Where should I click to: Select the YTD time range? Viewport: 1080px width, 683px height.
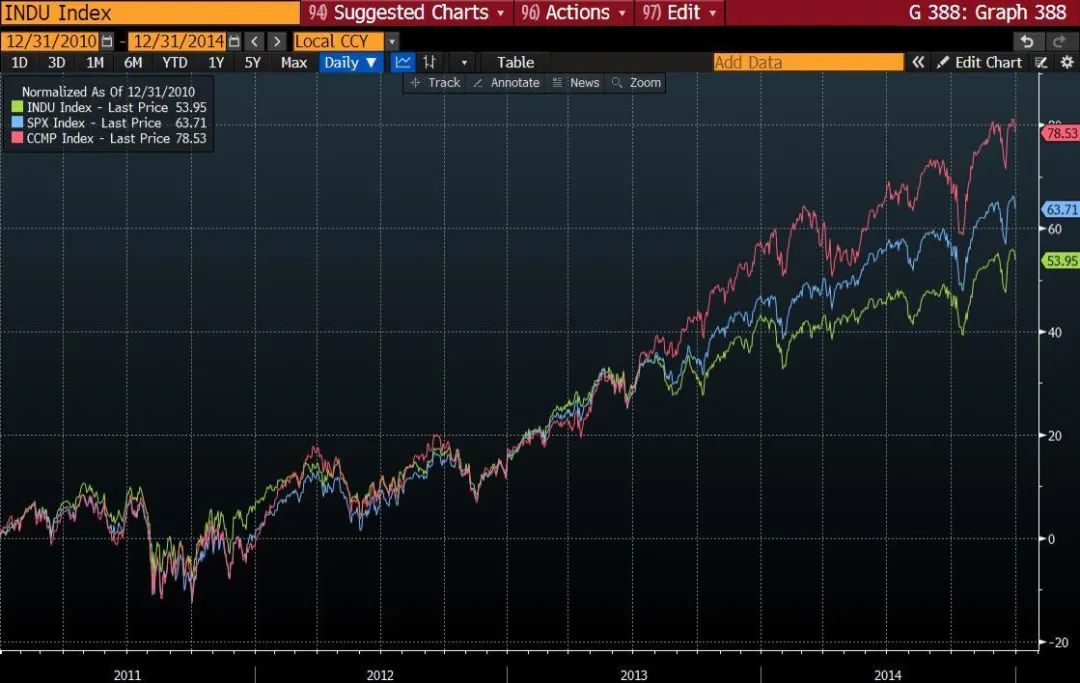click(174, 63)
